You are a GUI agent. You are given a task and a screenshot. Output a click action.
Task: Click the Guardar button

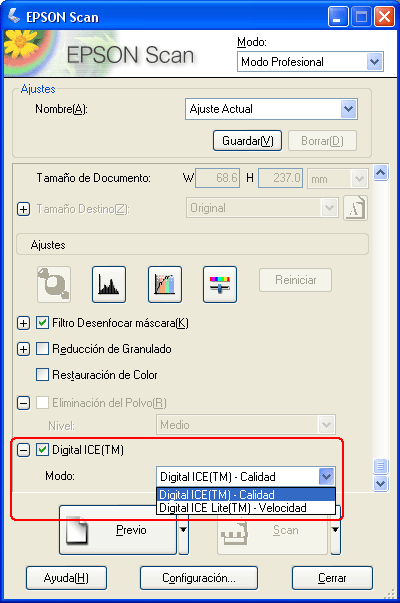247,141
